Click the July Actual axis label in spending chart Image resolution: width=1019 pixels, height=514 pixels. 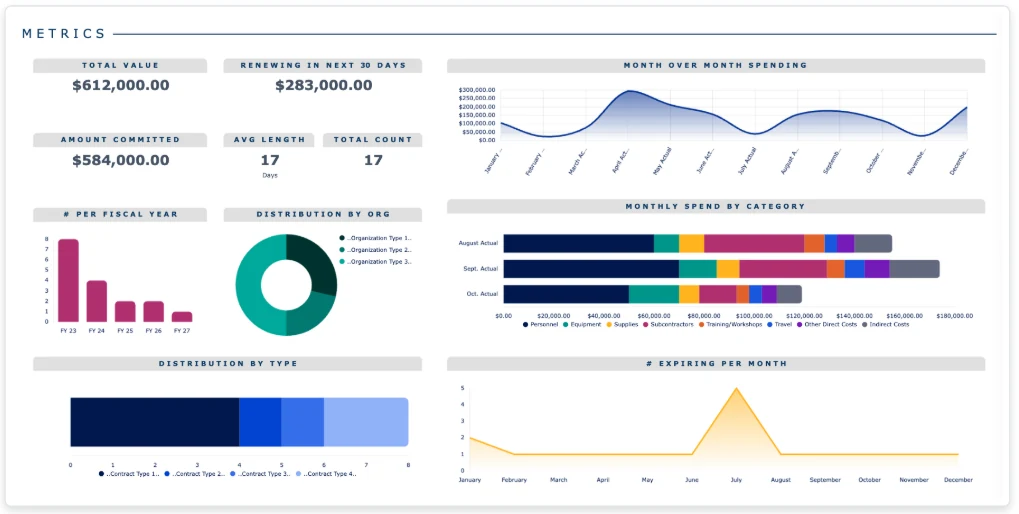pos(747,161)
